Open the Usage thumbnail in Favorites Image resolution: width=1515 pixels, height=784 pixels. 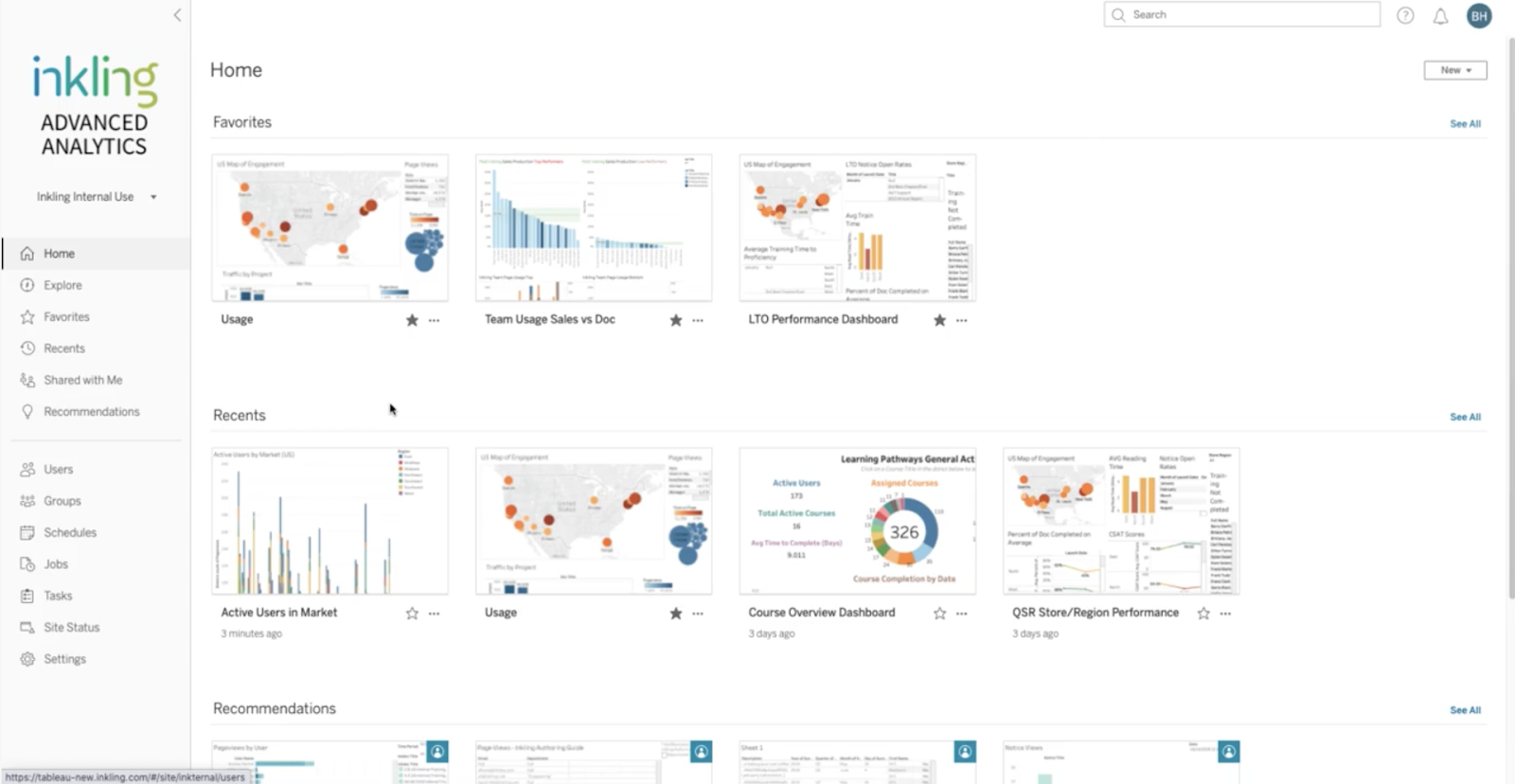330,228
